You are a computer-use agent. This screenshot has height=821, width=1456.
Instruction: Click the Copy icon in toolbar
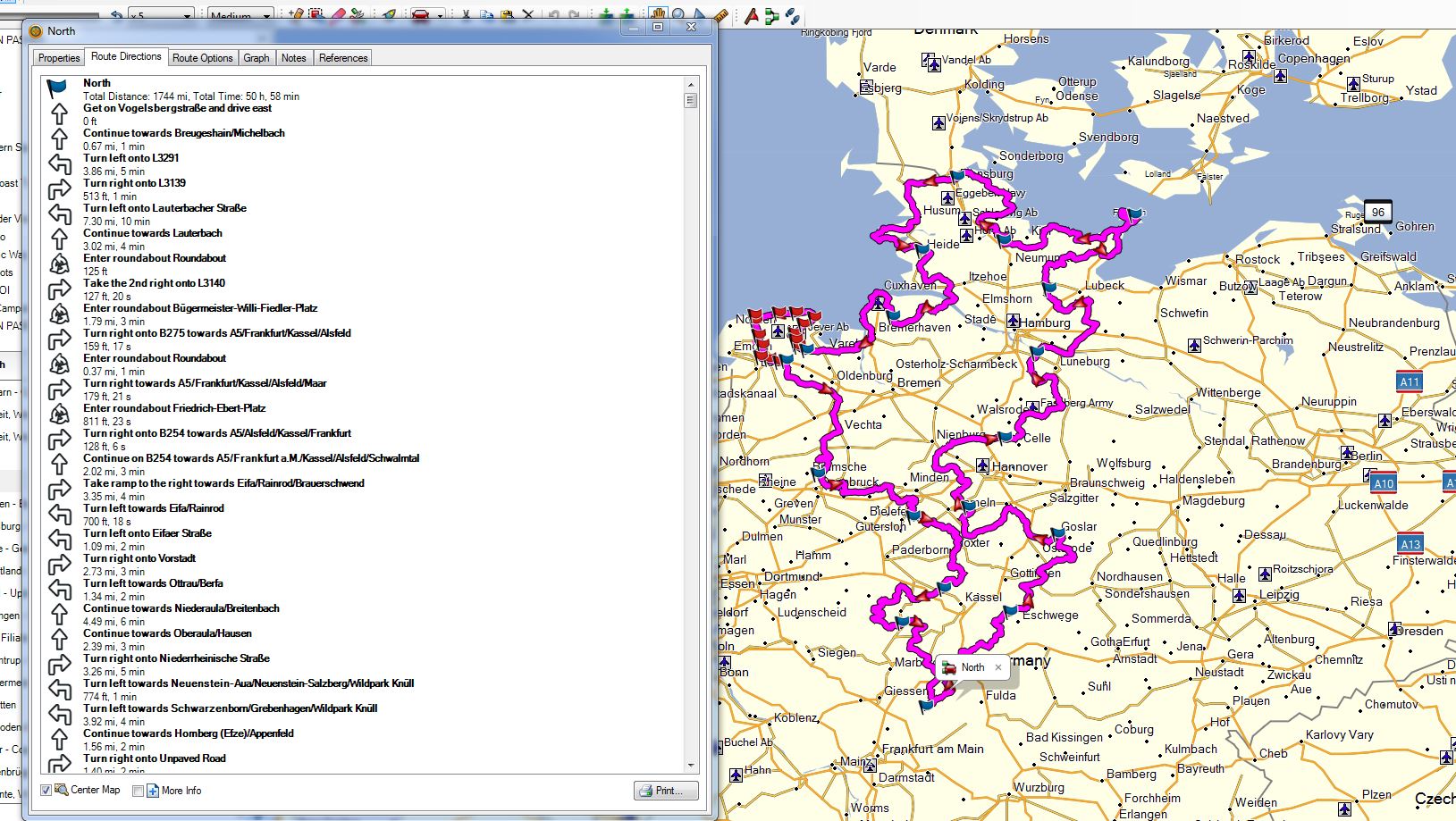click(x=486, y=15)
